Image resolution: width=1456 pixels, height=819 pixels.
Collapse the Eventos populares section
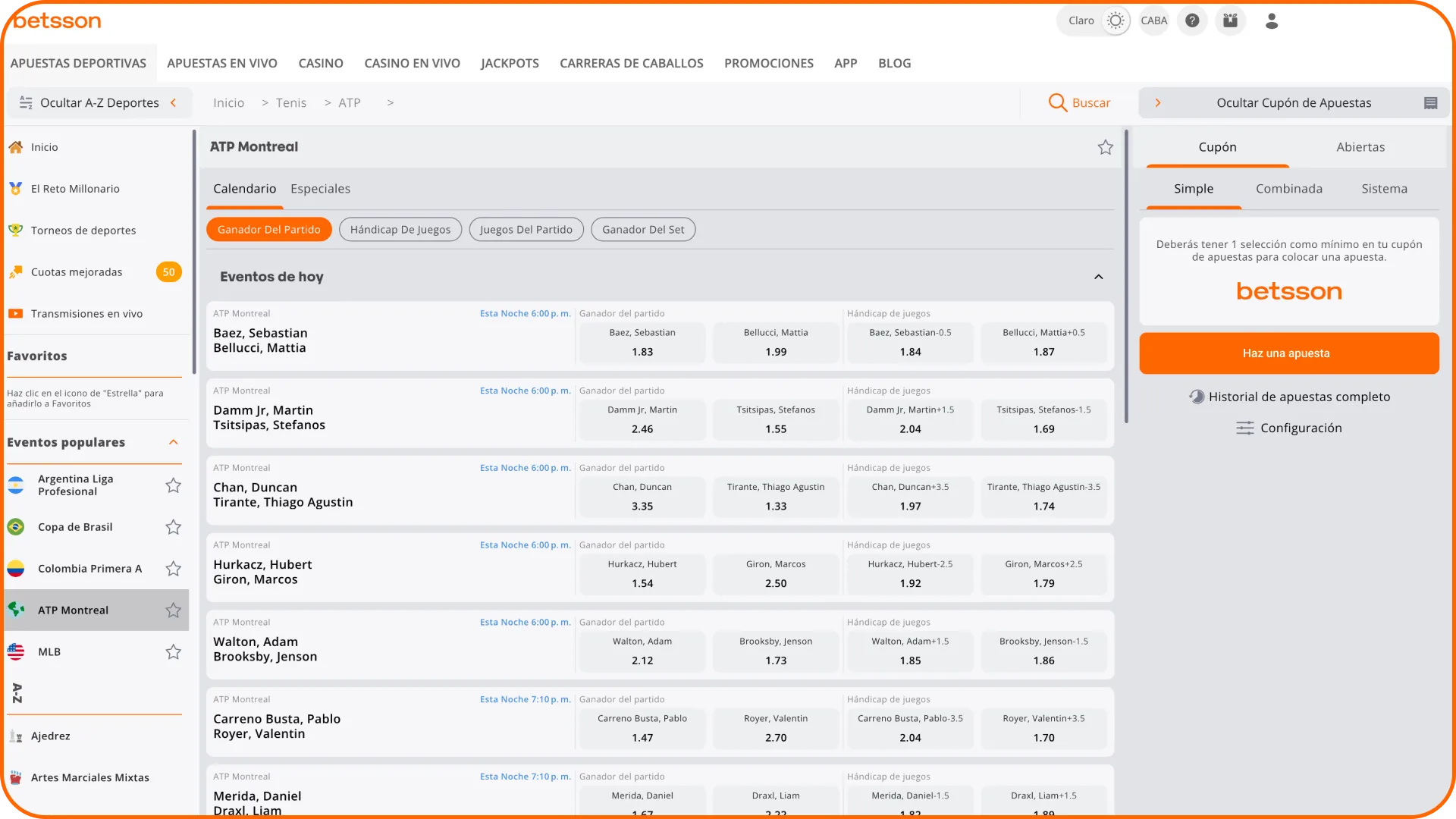coord(174,442)
